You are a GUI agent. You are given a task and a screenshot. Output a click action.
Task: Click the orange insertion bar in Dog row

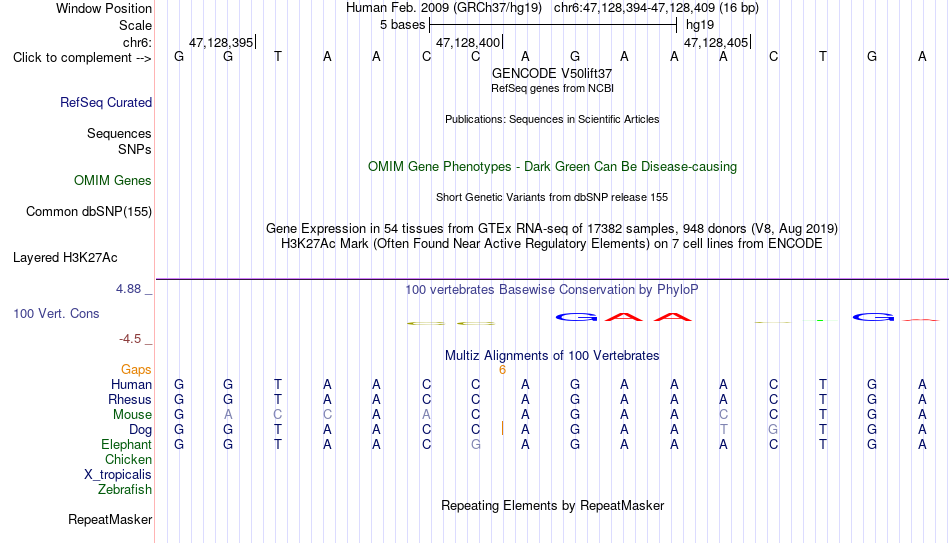502,429
